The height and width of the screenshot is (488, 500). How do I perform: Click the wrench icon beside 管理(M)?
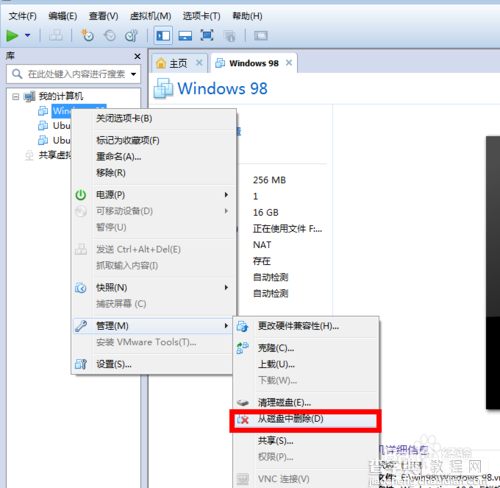point(81,326)
